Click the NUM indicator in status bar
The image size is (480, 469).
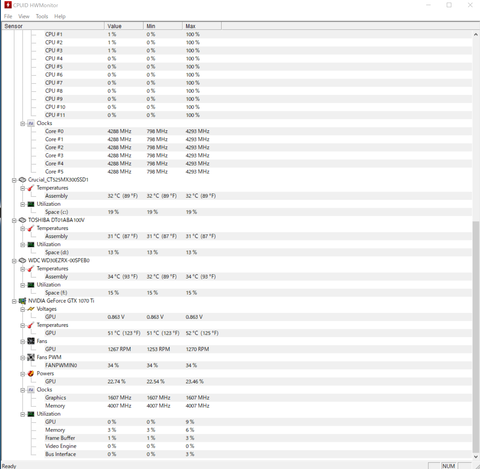point(448,466)
